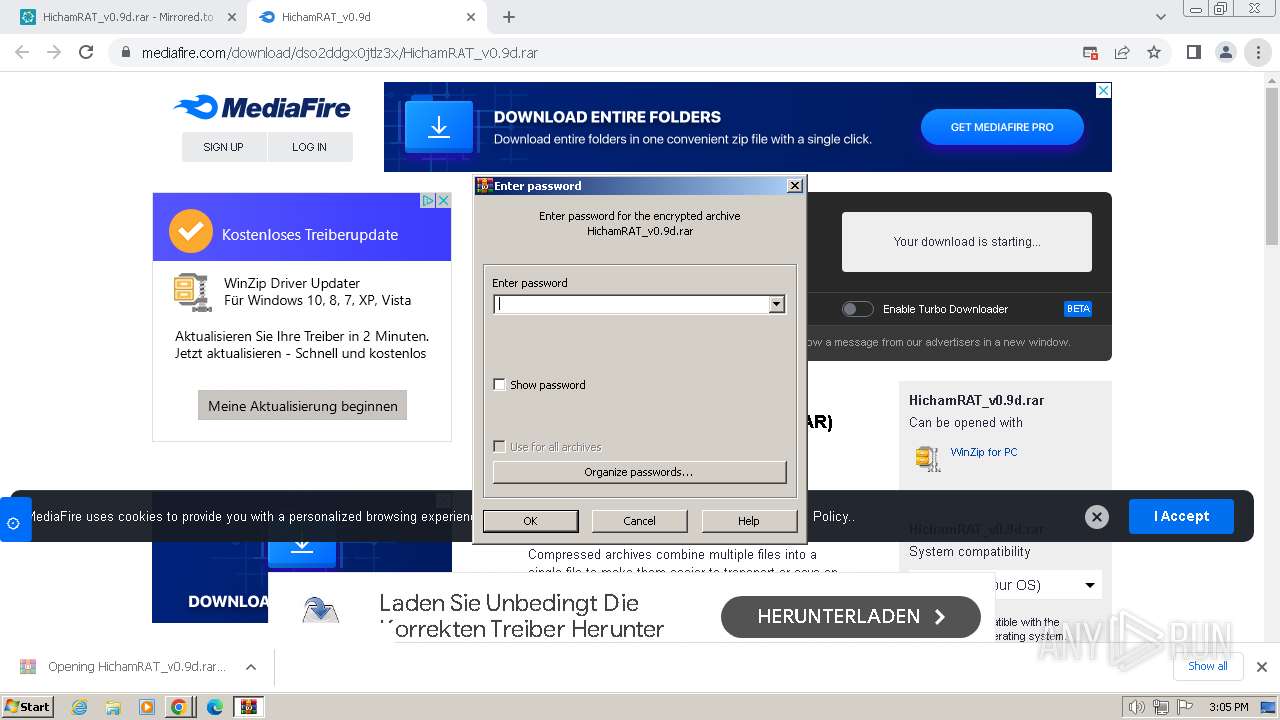Dismiss the cookie banner with X icon
Screen dimensions: 1280x720
(1097, 517)
